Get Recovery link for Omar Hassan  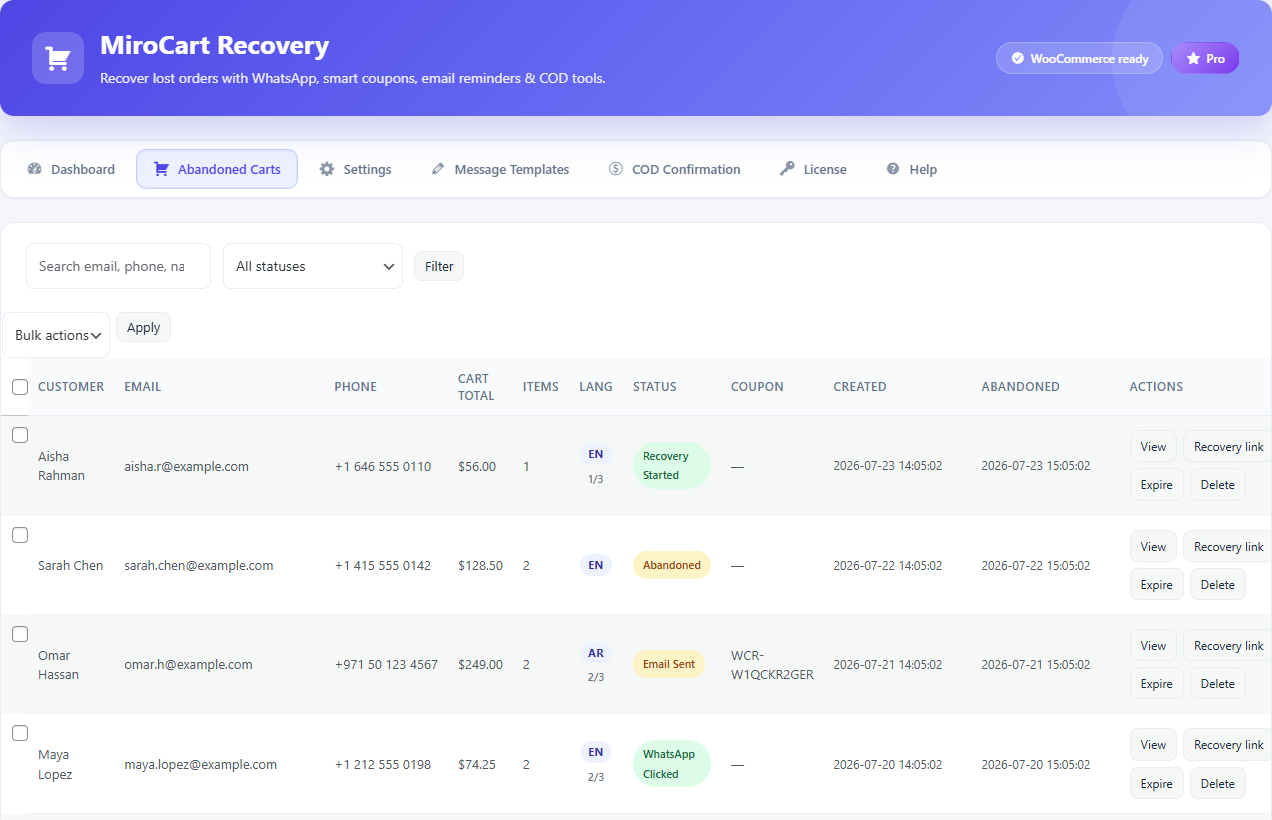click(x=1228, y=646)
